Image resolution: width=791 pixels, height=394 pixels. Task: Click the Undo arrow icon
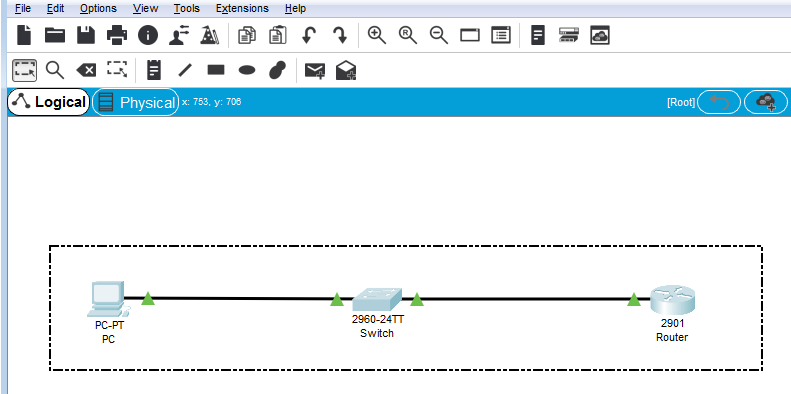pyautogui.click(x=309, y=35)
